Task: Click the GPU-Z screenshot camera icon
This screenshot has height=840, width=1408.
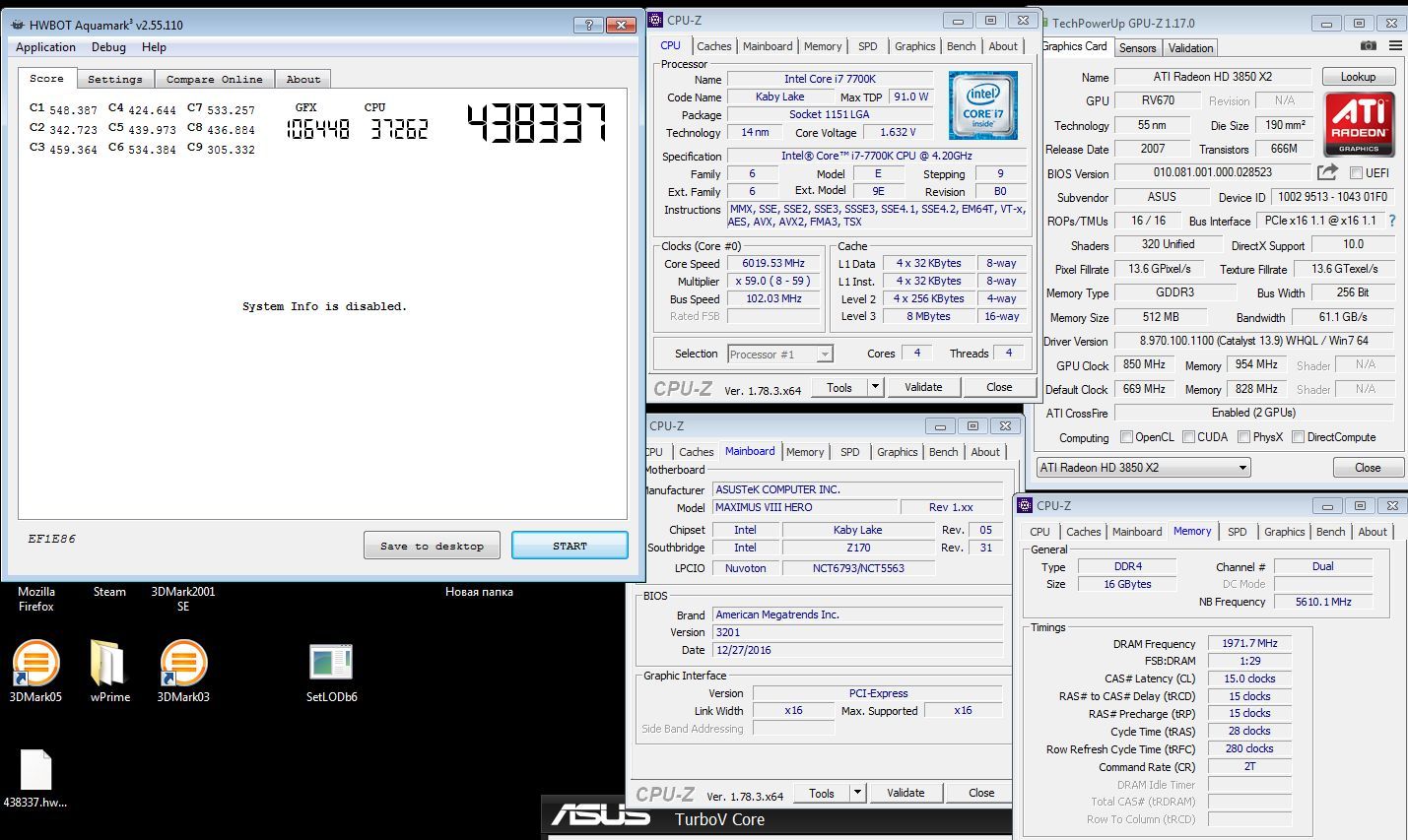Action: [1368, 46]
